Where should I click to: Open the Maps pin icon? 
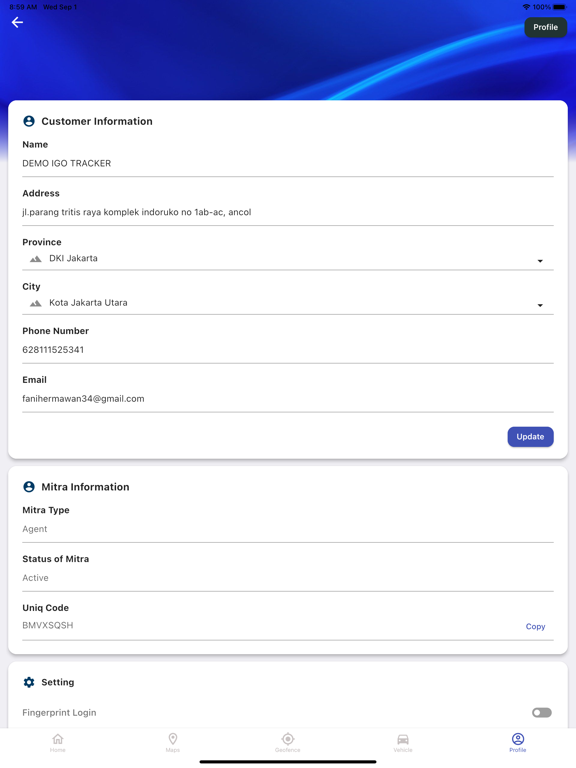(173, 739)
